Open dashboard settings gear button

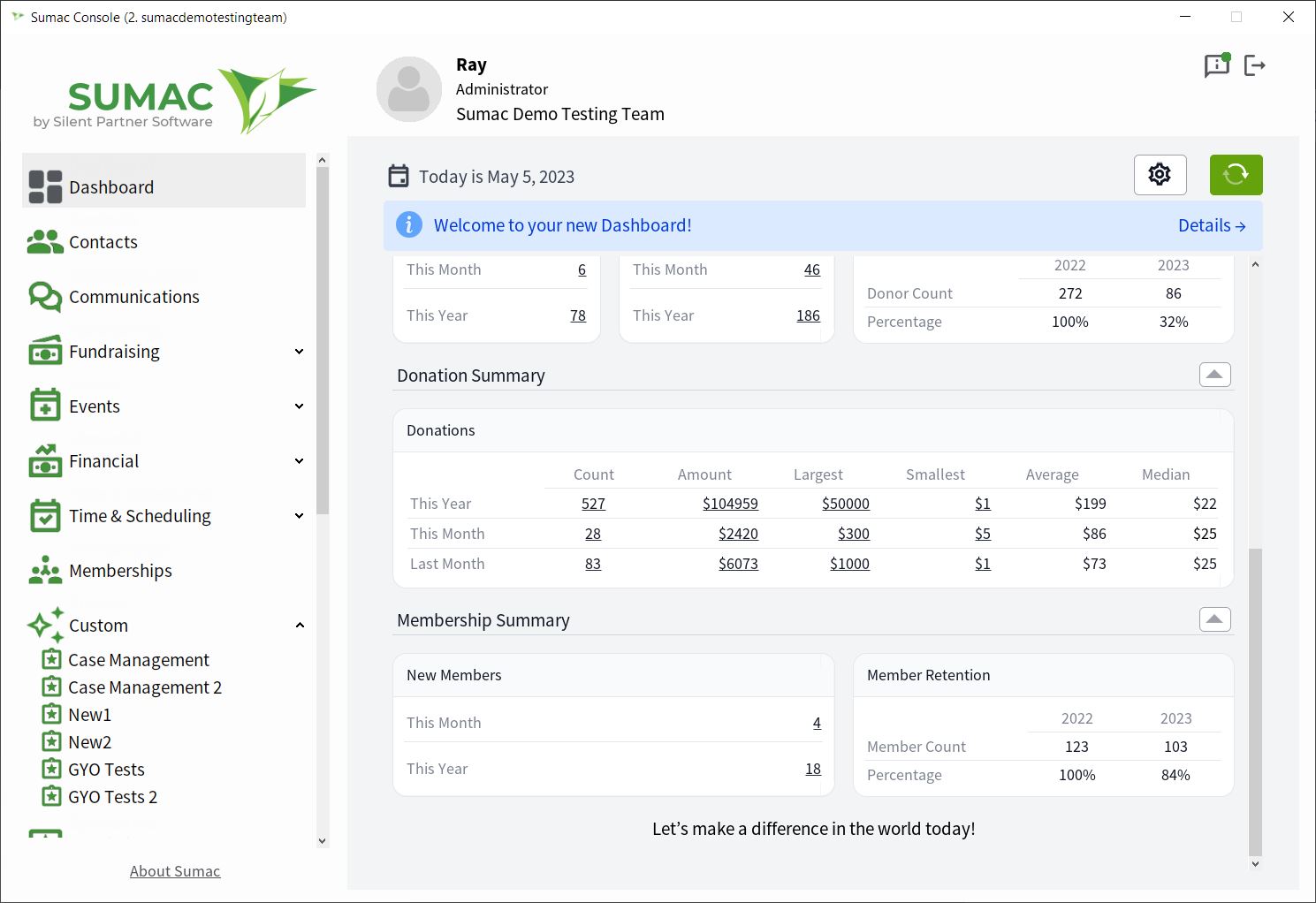coord(1160,175)
